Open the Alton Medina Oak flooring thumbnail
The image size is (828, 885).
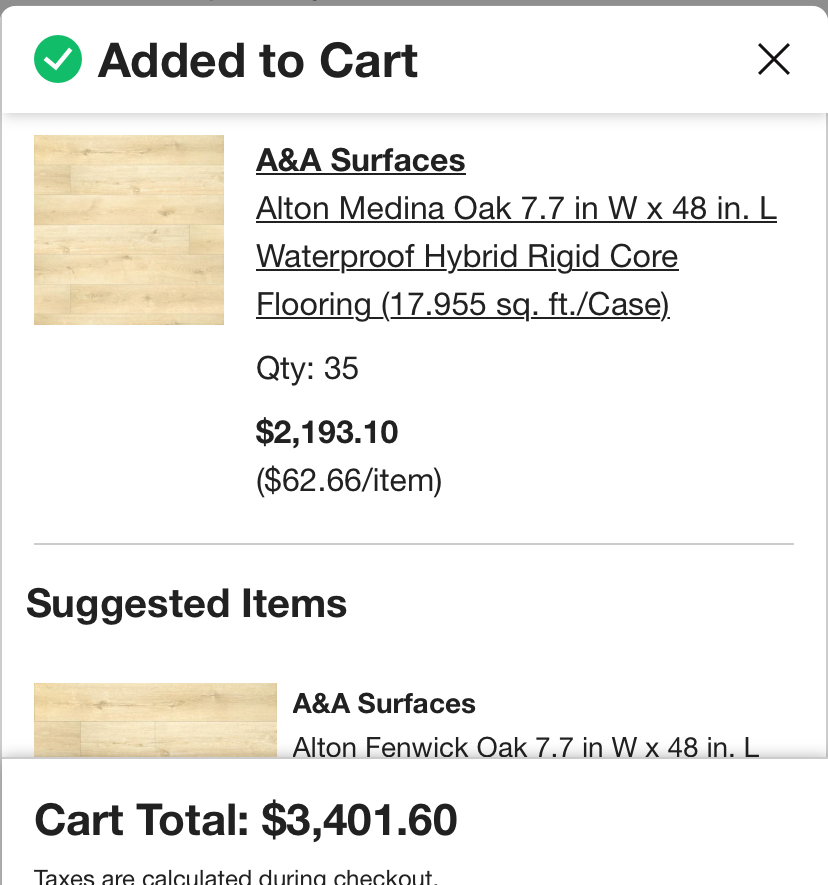point(129,230)
